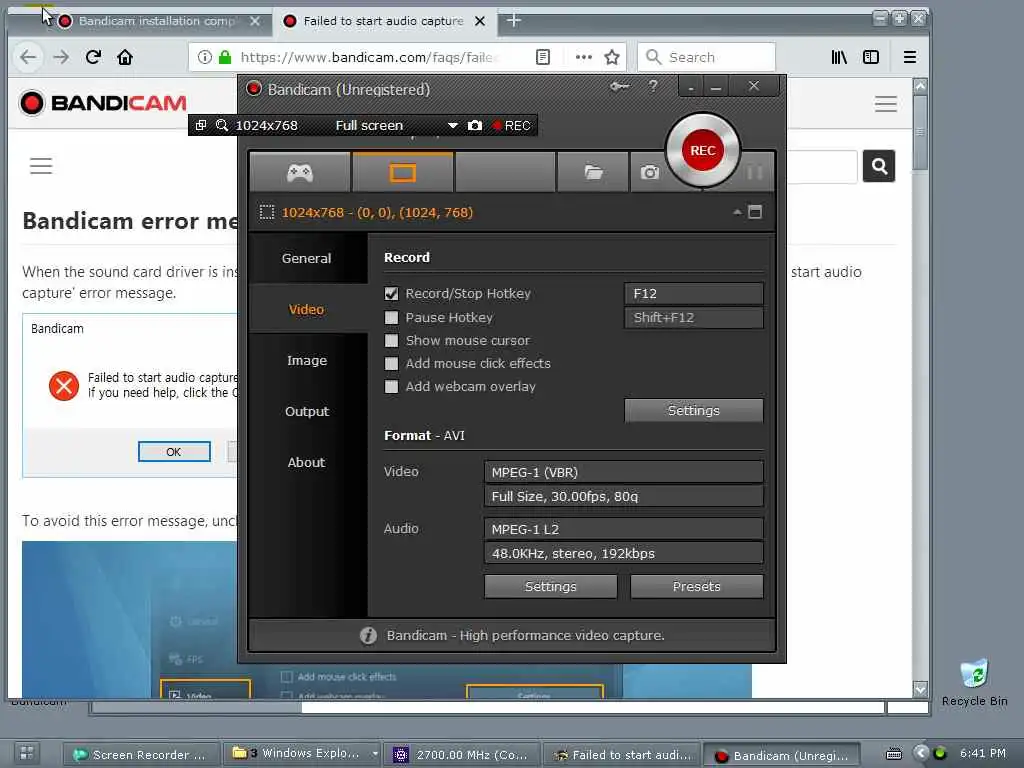Click the 1024x768 coordinates text
The height and width of the screenshot is (768, 1024).
click(377, 212)
